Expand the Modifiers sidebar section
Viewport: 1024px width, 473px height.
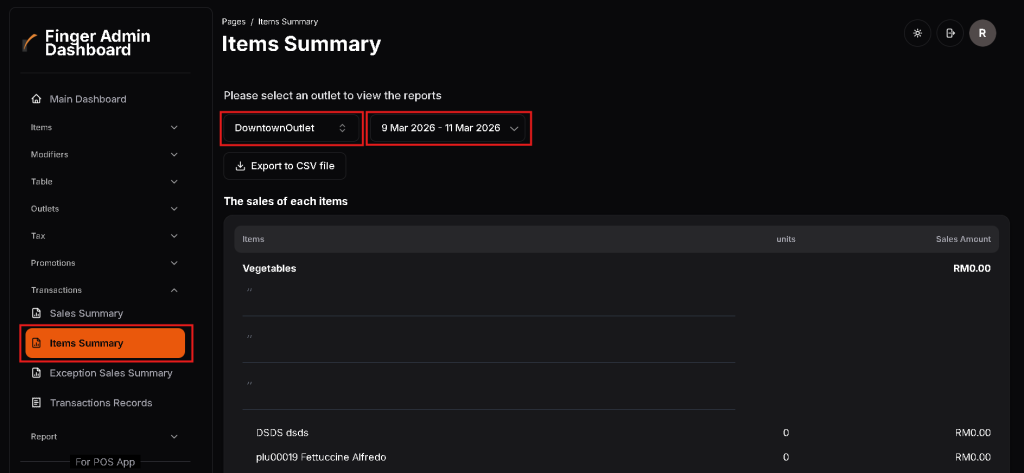pos(105,154)
